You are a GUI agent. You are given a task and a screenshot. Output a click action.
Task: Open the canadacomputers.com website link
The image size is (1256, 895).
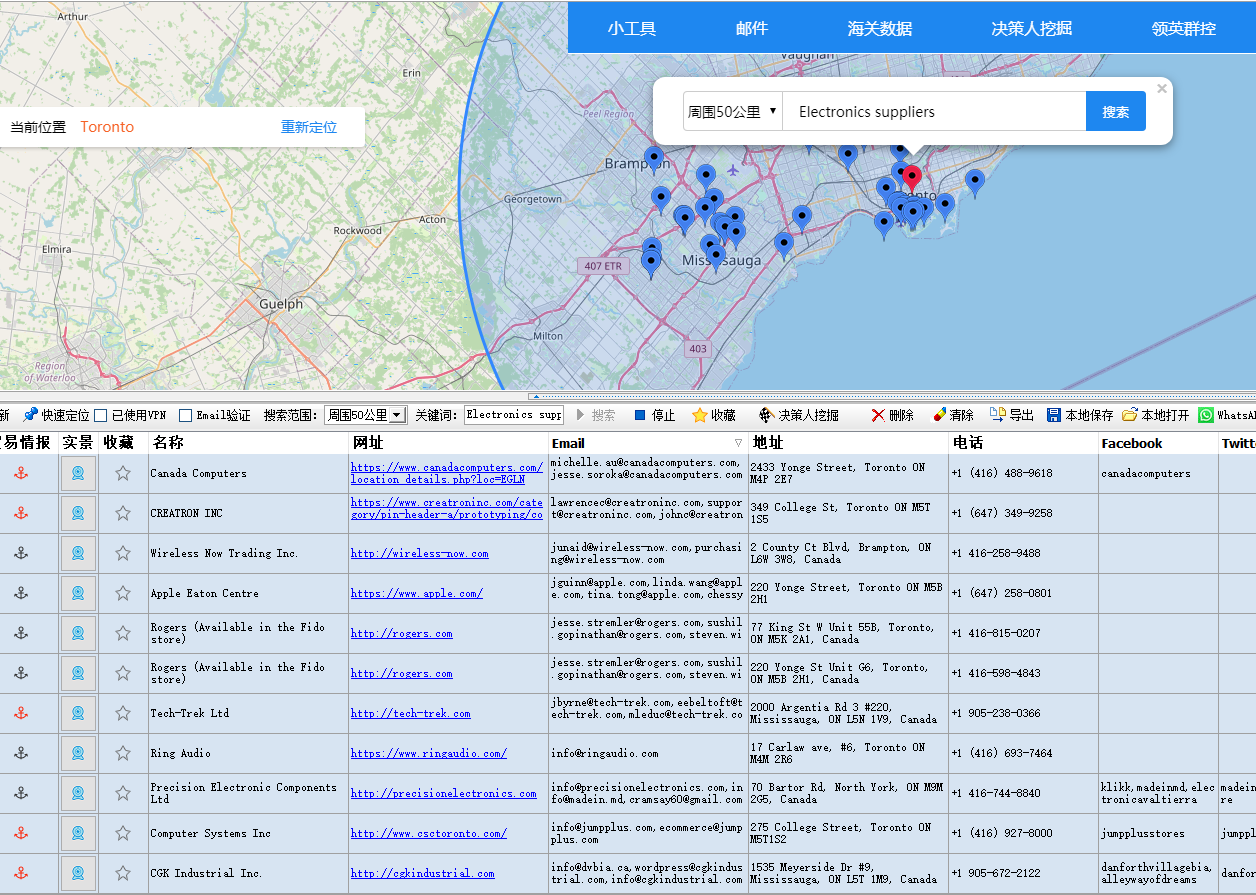[447, 473]
